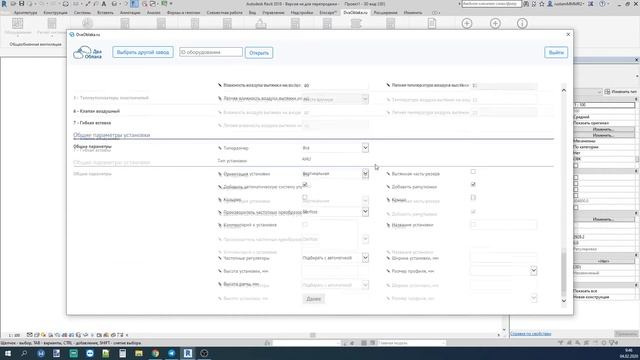
Task: Click edit pencil icon beside 'Типоразмер'
Action: coord(220,148)
